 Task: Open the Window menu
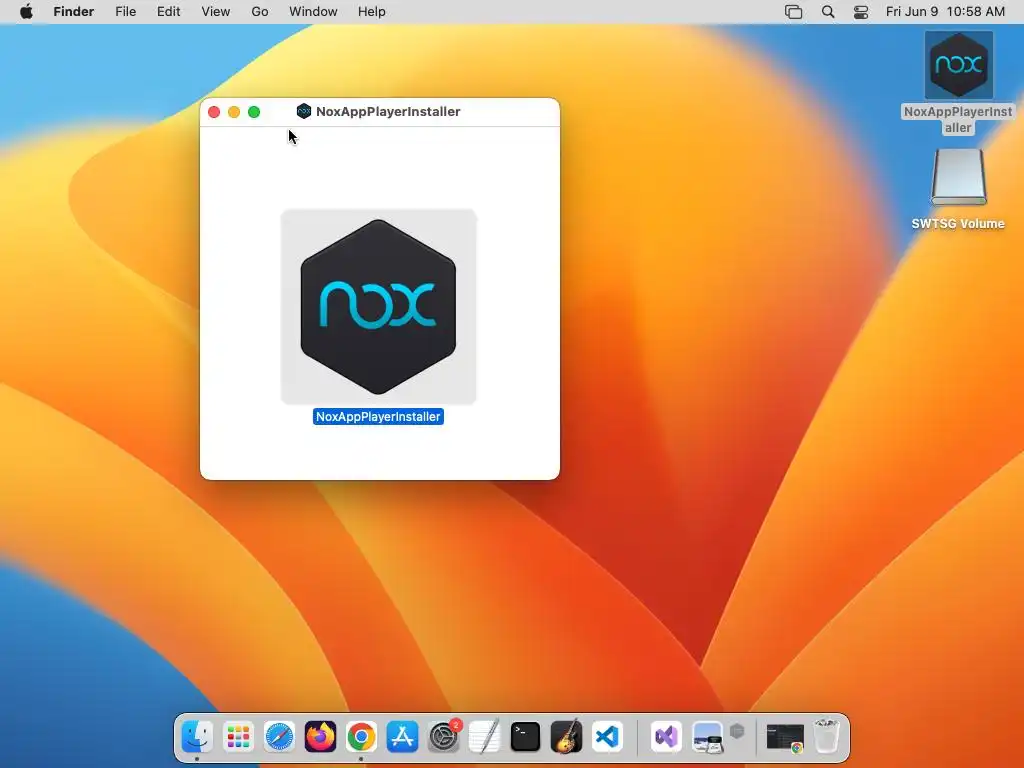tap(313, 12)
